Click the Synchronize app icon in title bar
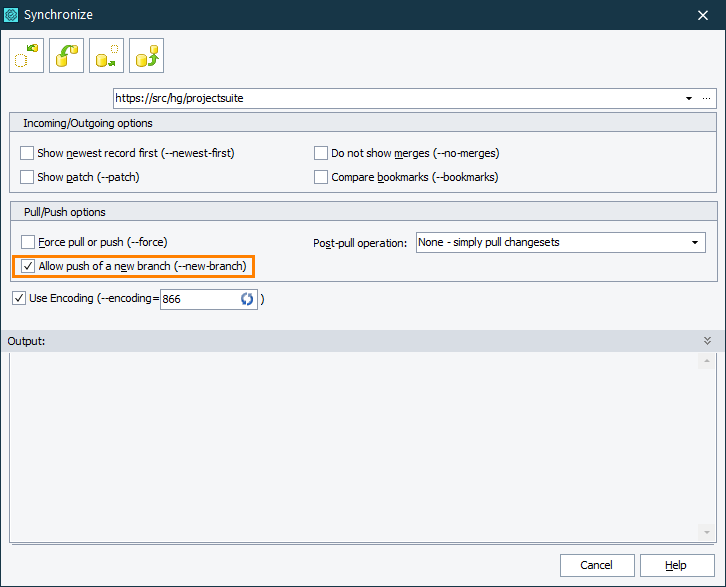 [12, 14]
